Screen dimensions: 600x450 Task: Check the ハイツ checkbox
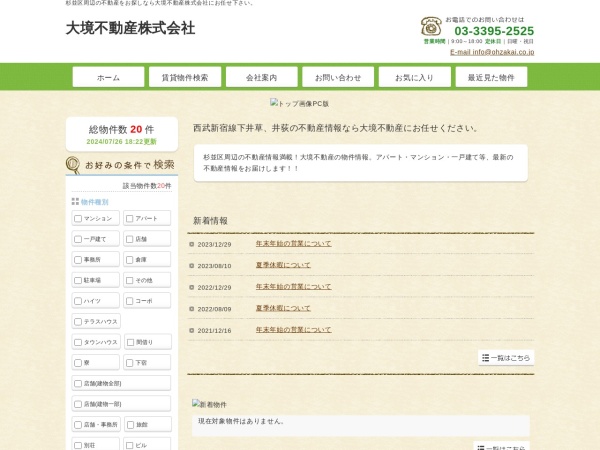pos(78,301)
